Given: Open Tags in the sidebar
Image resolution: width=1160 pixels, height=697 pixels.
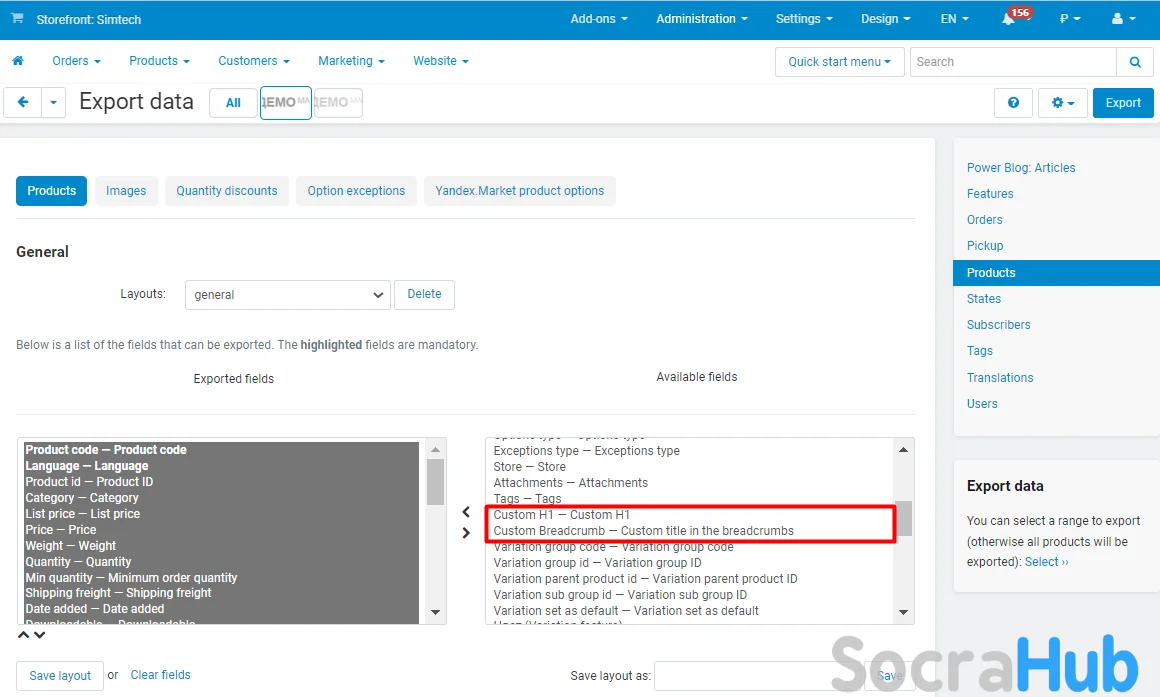Looking at the screenshot, I should (979, 351).
